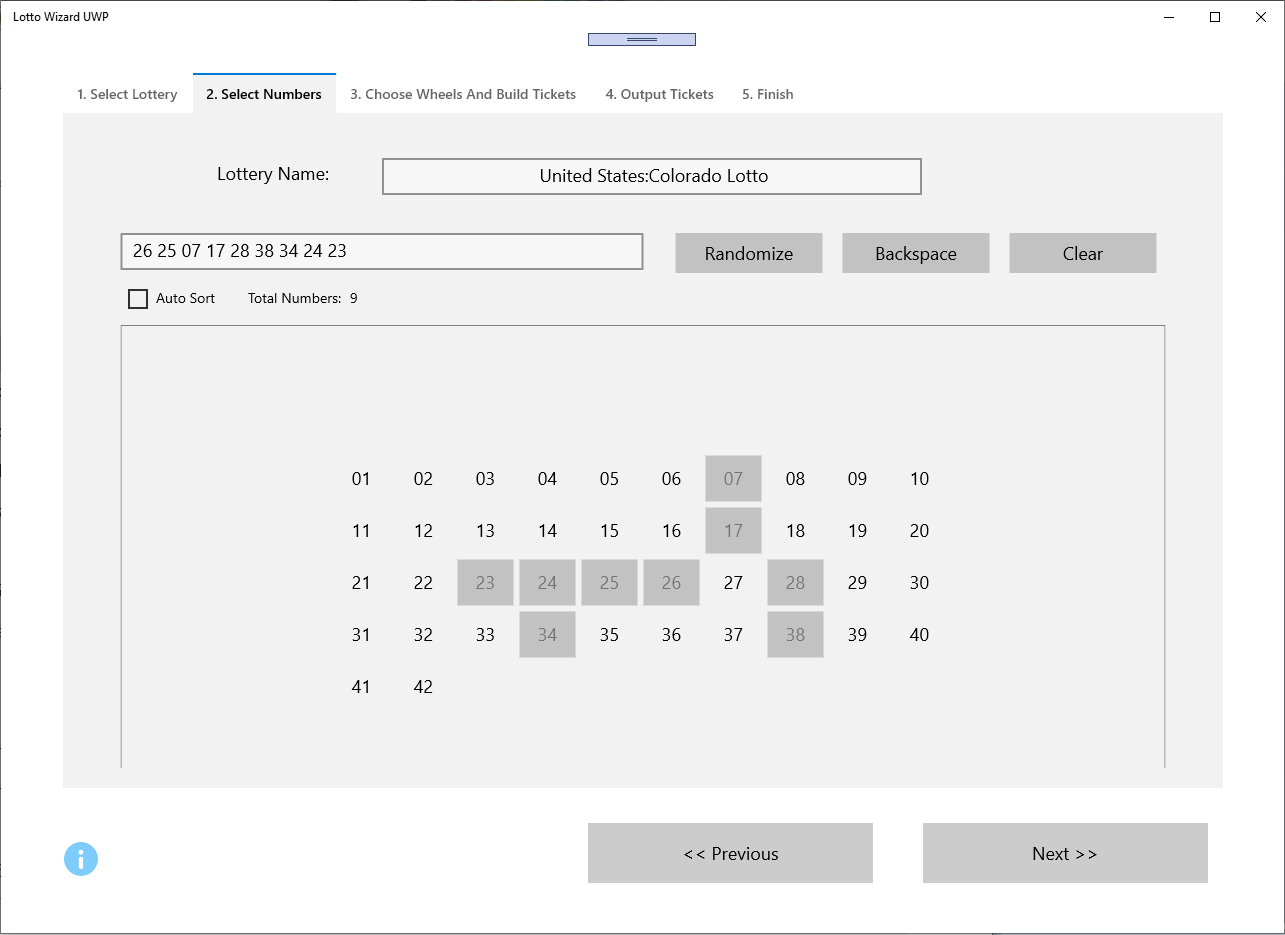Click the Lottery Name field
The height and width of the screenshot is (935, 1285).
tap(651, 177)
